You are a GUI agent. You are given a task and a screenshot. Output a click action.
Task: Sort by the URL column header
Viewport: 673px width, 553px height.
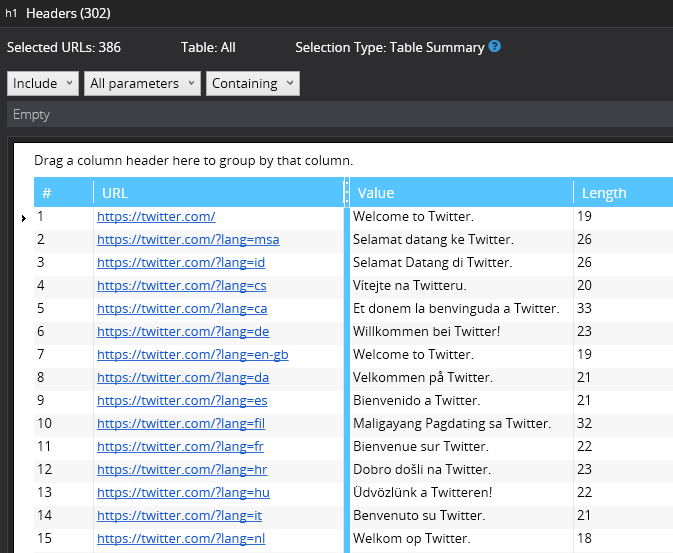tap(218, 193)
